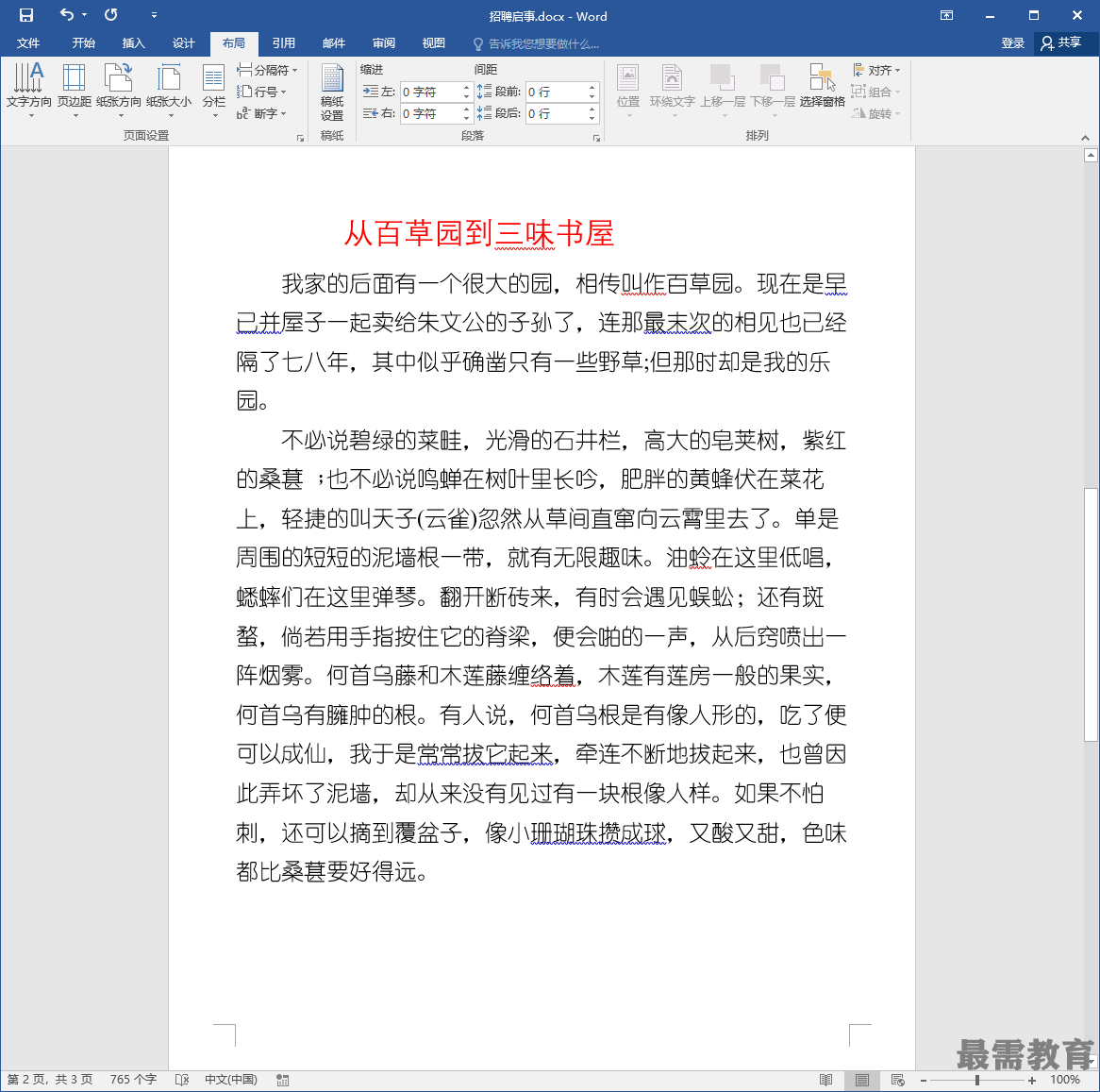Click the ribbon display options icon
1100x1092 pixels.
coord(946,15)
